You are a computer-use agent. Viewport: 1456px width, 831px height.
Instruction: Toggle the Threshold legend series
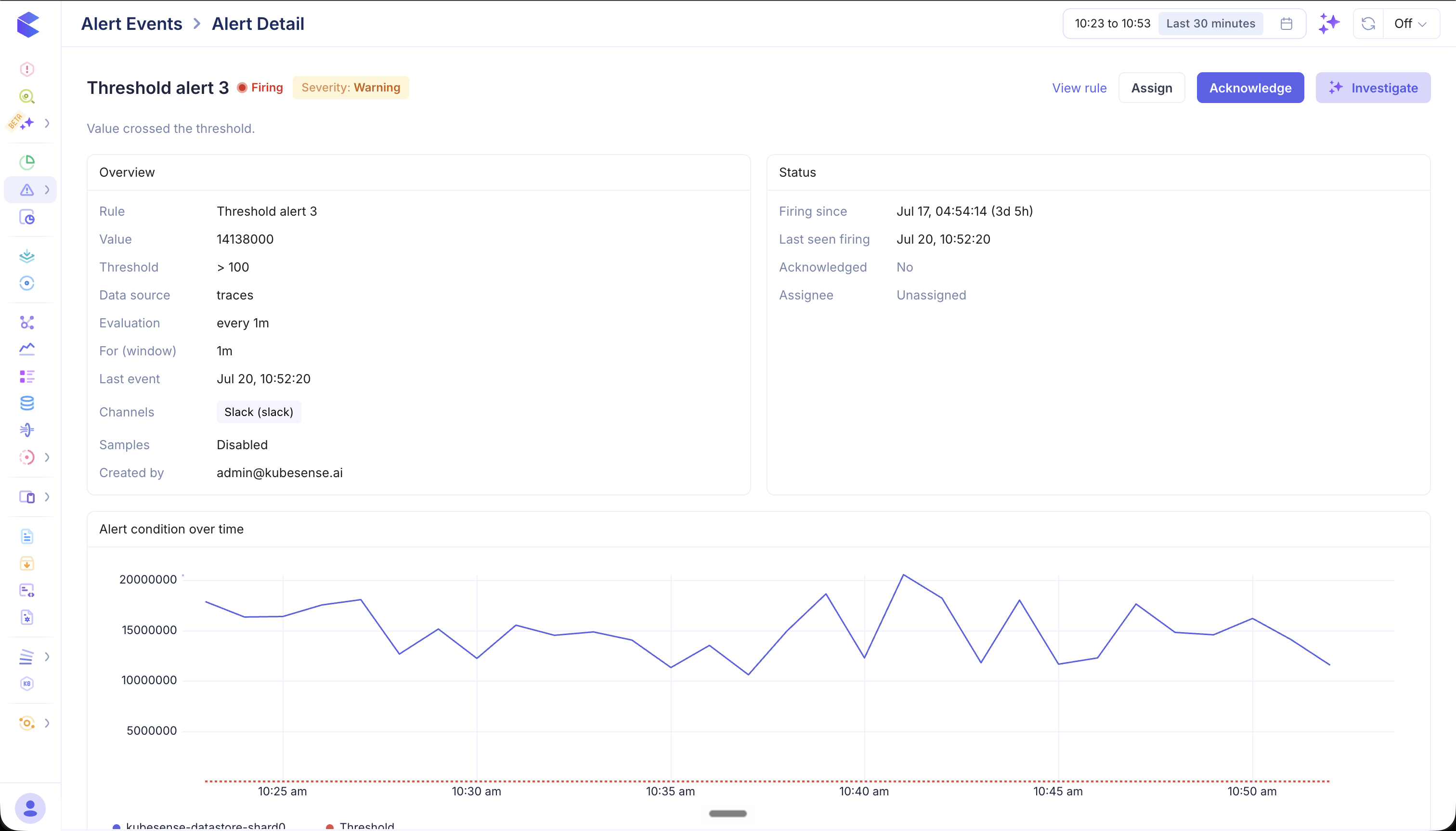360,826
